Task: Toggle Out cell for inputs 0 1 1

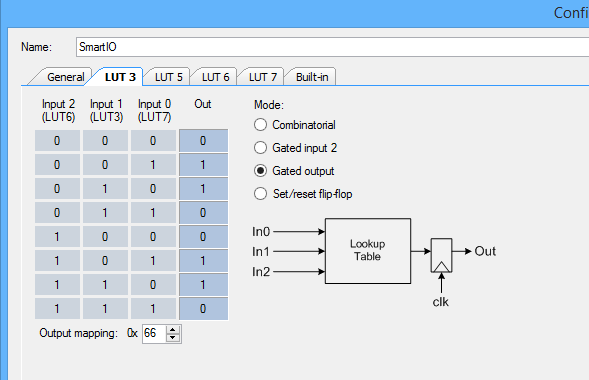Action: coord(203,213)
